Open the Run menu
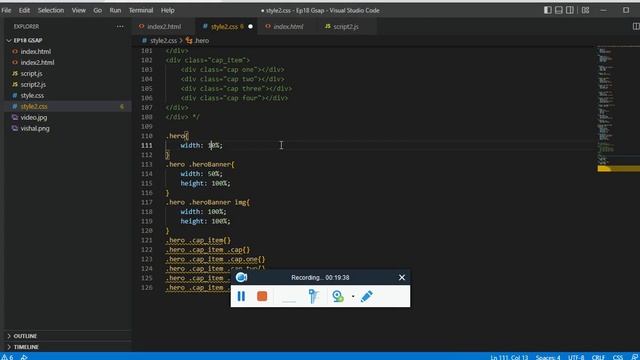Viewport: 640px width, 360px height. pyautogui.click(x=115, y=10)
